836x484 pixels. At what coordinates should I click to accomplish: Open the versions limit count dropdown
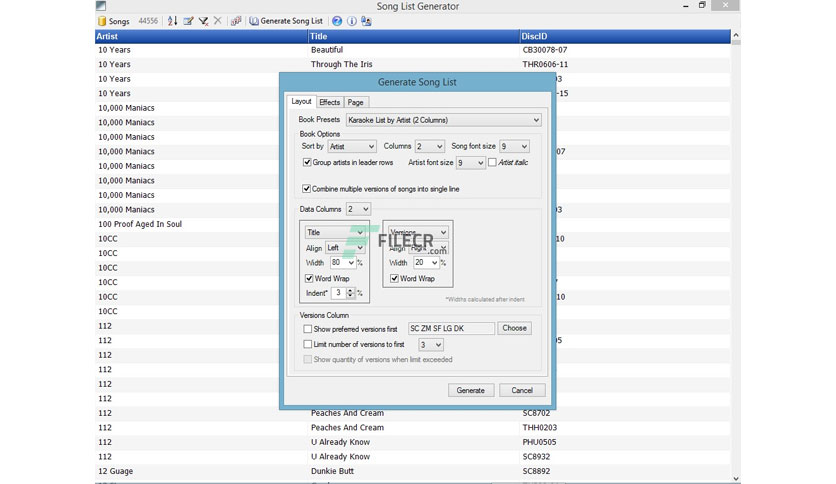click(431, 345)
